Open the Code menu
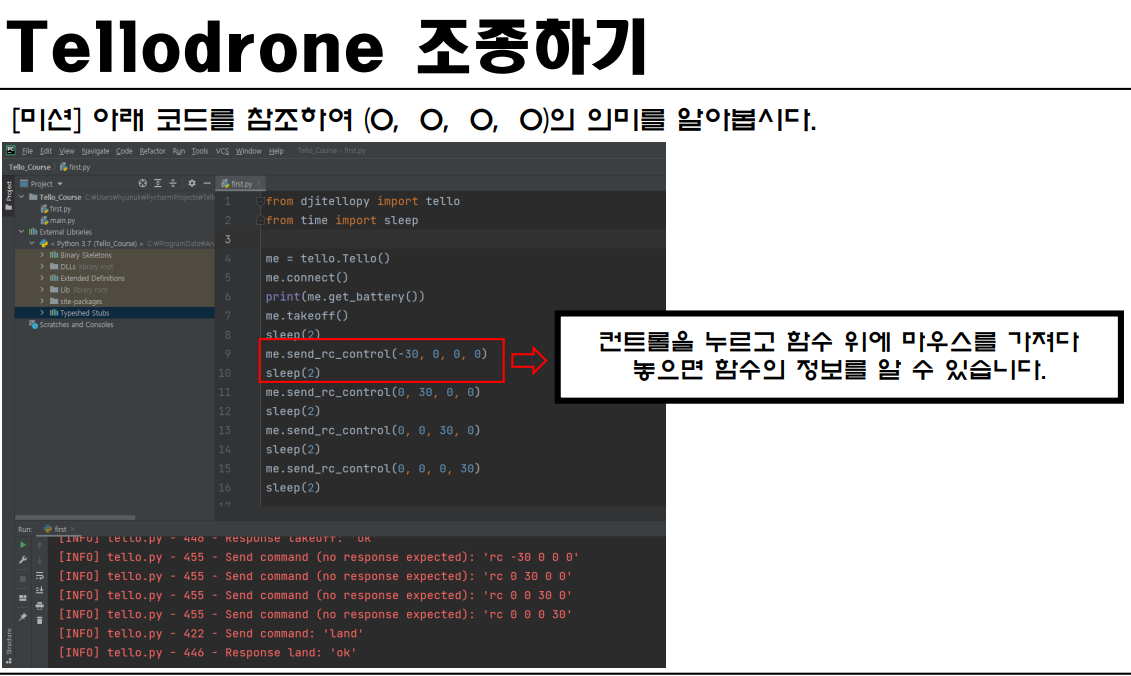The image size is (1131, 676). point(124,151)
